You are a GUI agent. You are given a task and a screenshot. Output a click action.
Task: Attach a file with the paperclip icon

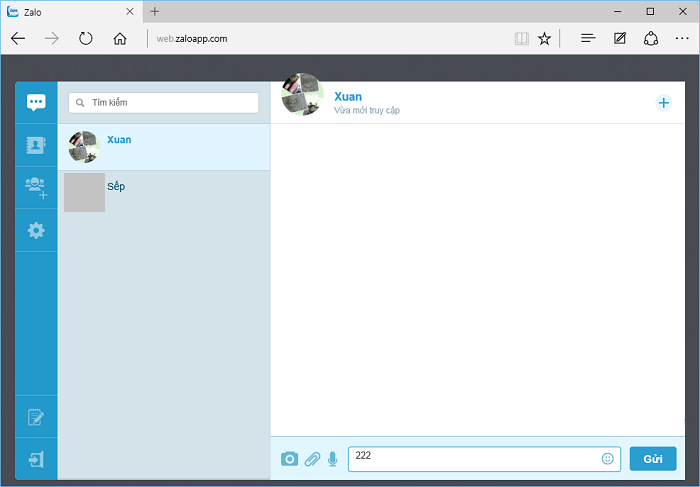coord(312,459)
